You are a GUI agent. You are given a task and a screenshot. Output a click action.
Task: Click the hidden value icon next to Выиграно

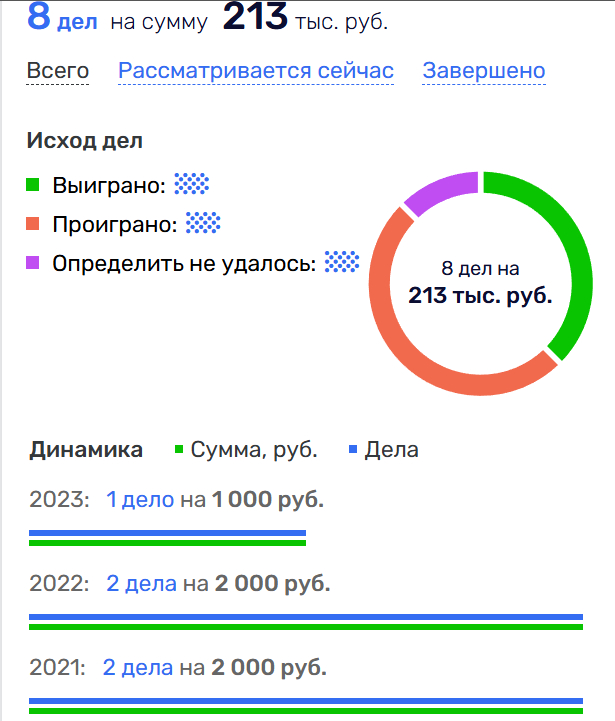[x=192, y=184]
